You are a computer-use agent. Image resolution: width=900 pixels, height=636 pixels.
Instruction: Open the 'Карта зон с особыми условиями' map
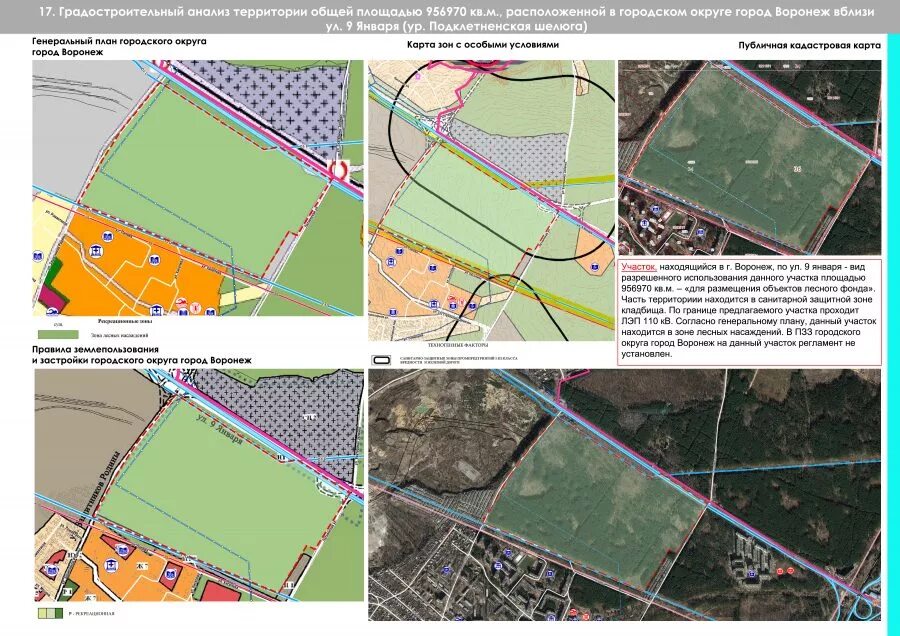(491, 200)
